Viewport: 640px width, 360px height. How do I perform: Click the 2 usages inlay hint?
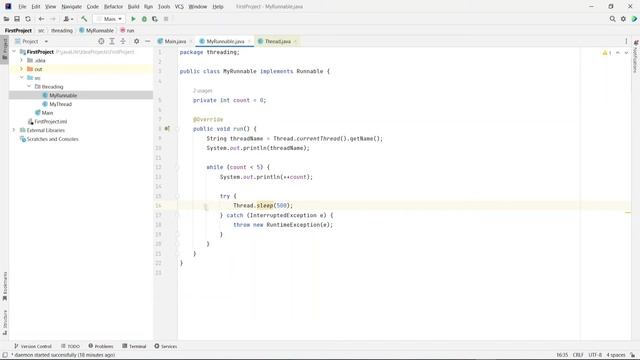point(202,91)
